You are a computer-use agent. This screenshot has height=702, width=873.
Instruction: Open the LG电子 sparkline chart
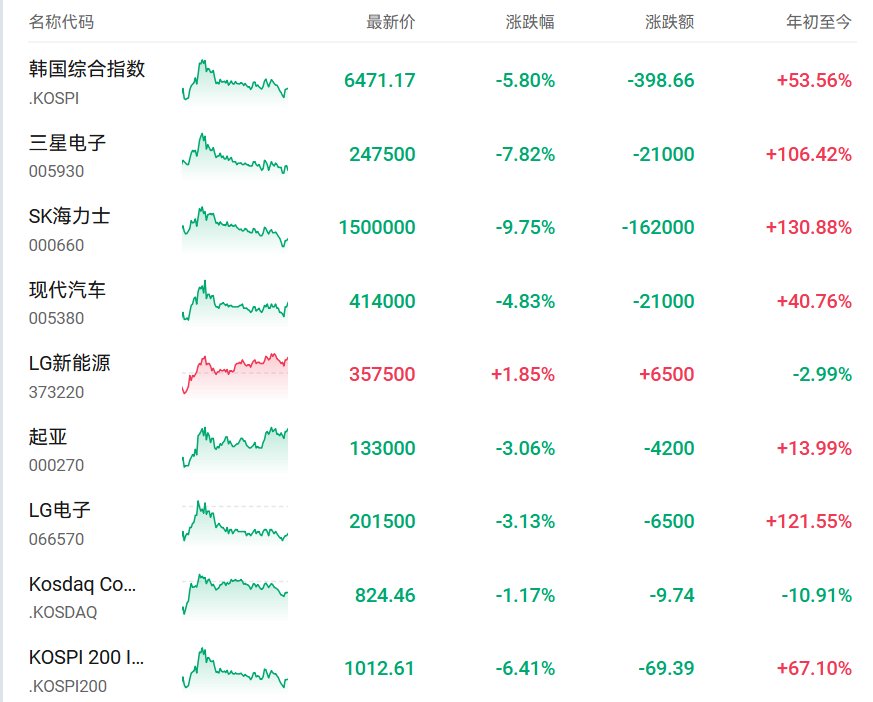click(x=235, y=522)
